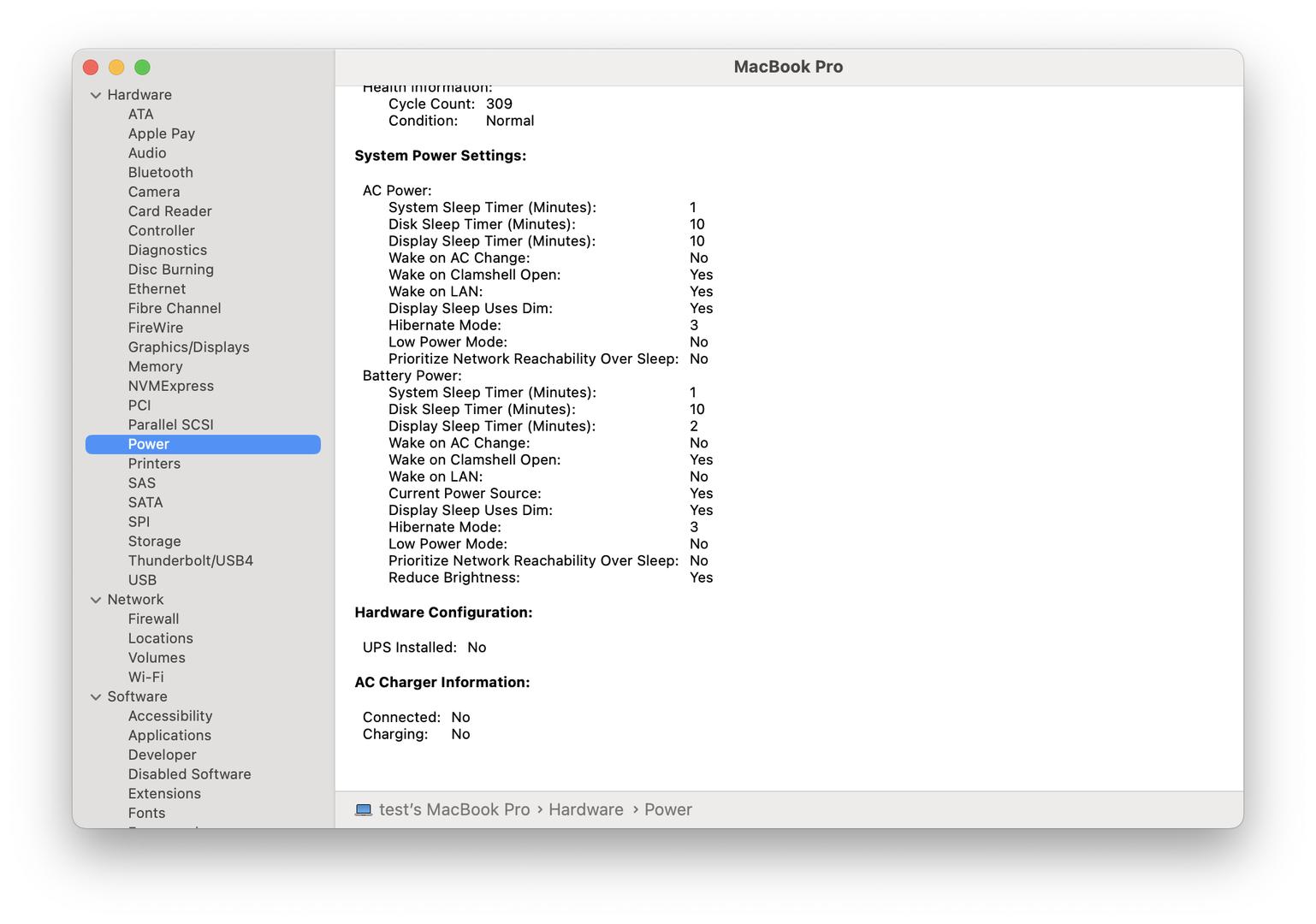Close the MacBook Pro window

[91, 68]
